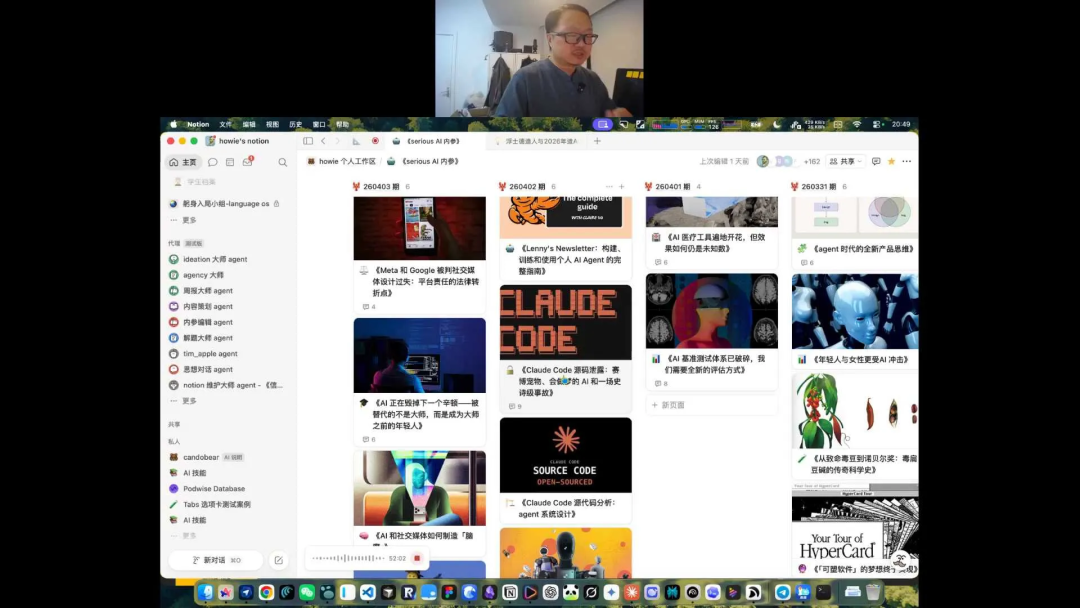Open options for the 260402 期 column
The image size is (1080, 608).
pos(609,187)
